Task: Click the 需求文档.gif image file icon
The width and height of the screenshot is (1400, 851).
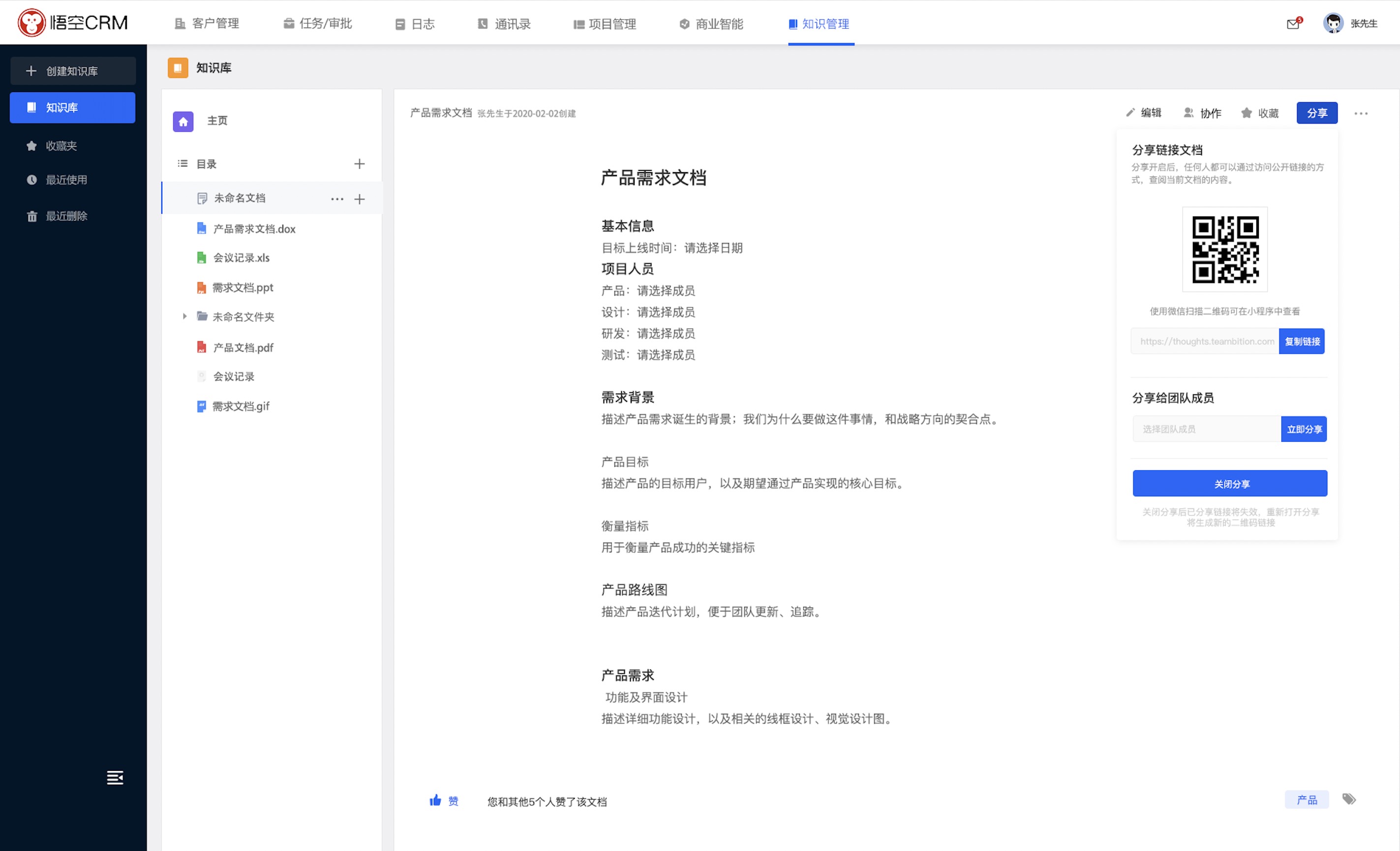Action: pos(201,407)
